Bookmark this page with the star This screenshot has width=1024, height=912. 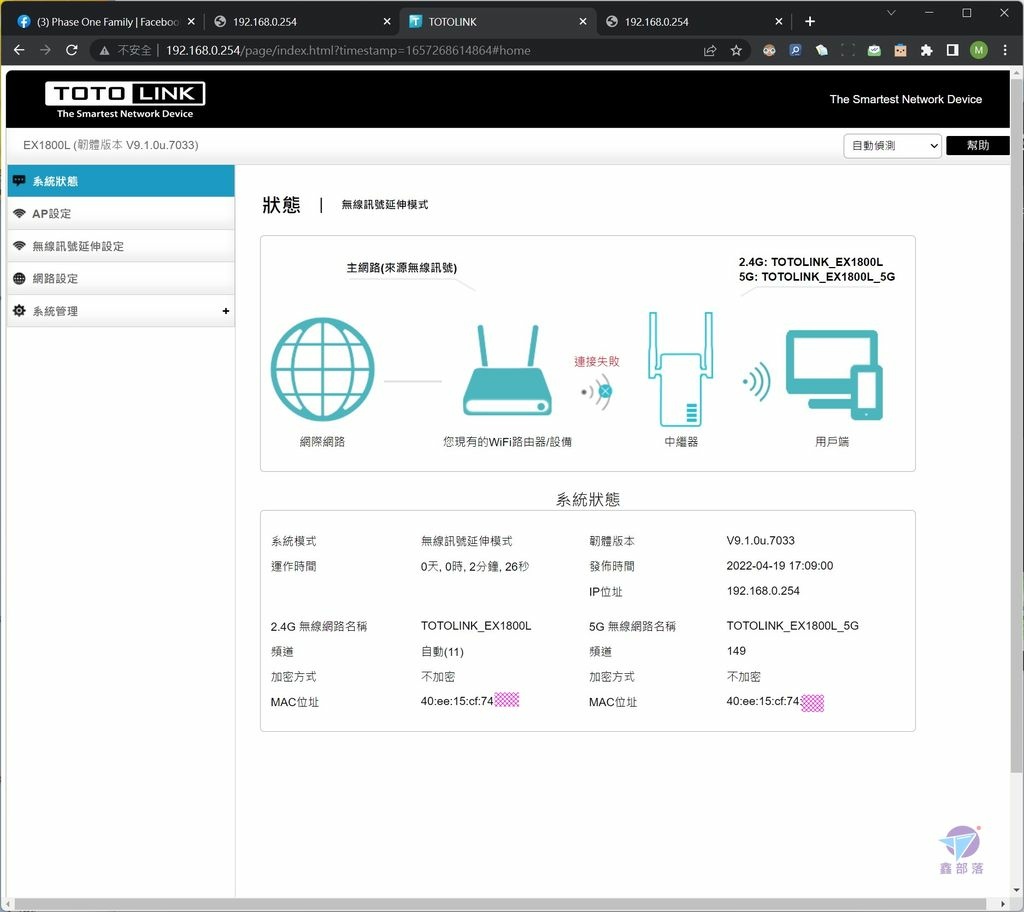coord(736,50)
